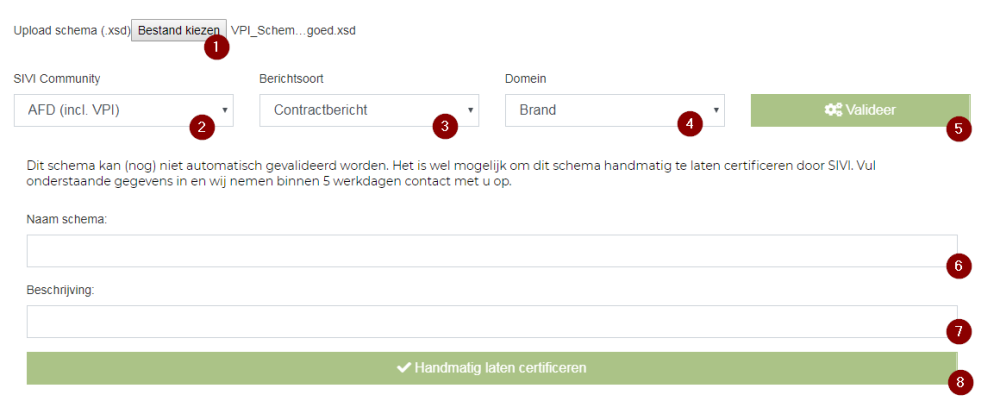Viewport: 1000px width, 401px height.
Task: Click the selected .xsd file name
Action: (x=293, y=30)
